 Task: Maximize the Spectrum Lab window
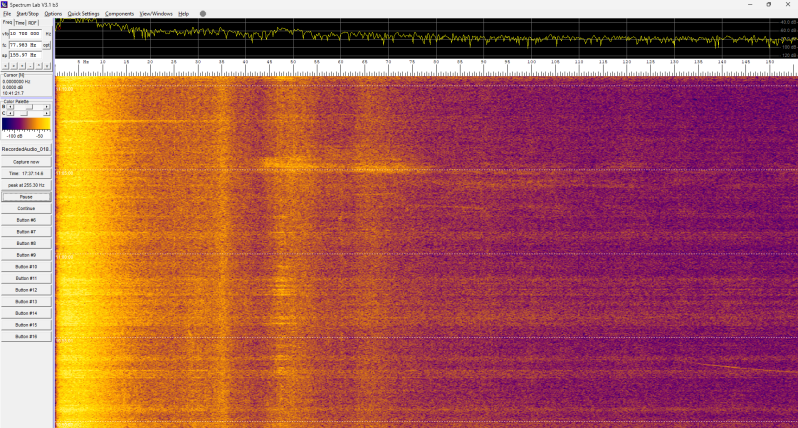[769, 5]
